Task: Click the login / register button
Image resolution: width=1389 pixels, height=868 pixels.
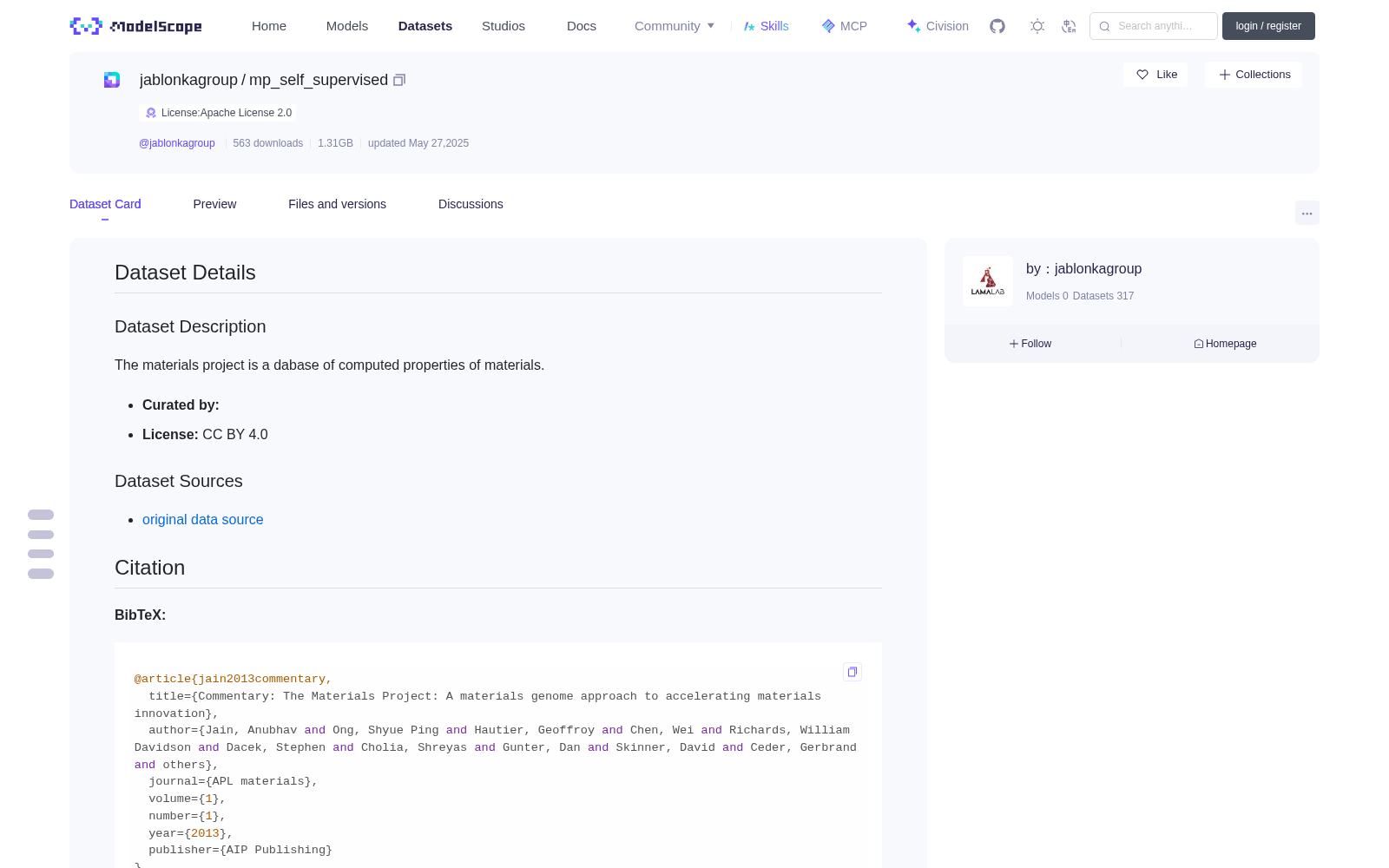Action: (x=1268, y=26)
